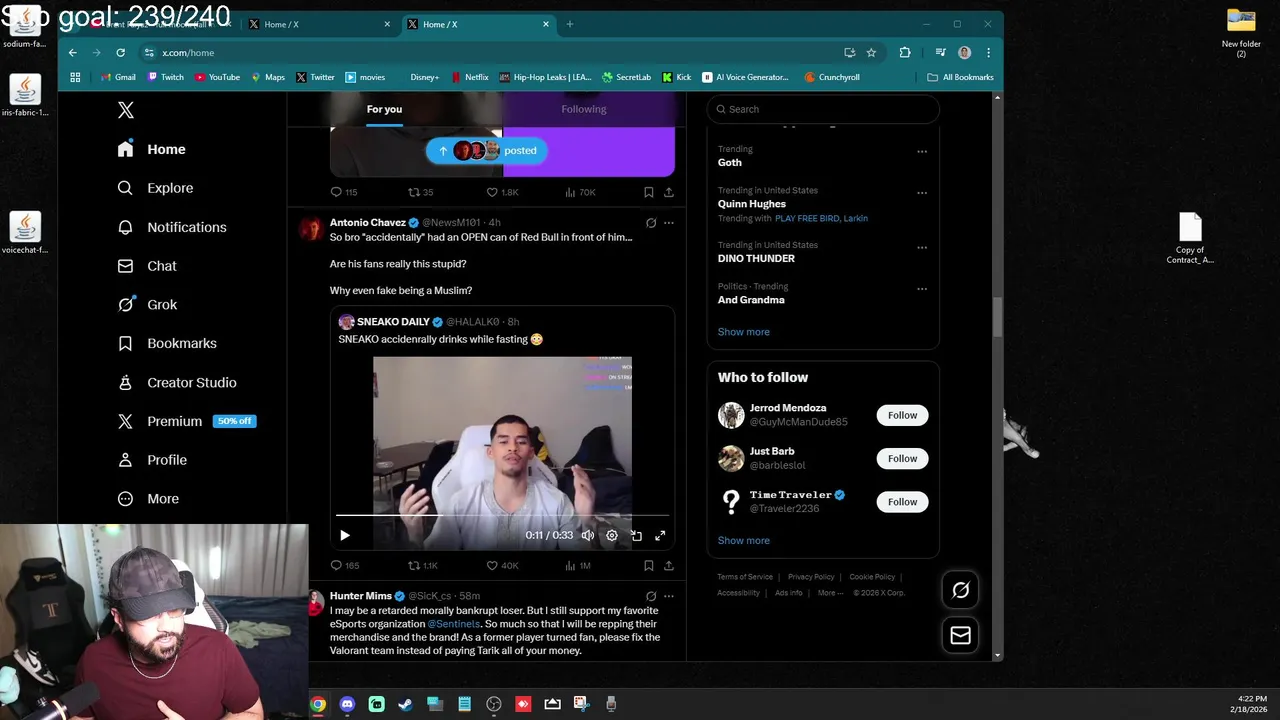Click the X search box
The width and height of the screenshot is (1280, 720).
pyautogui.click(x=823, y=109)
